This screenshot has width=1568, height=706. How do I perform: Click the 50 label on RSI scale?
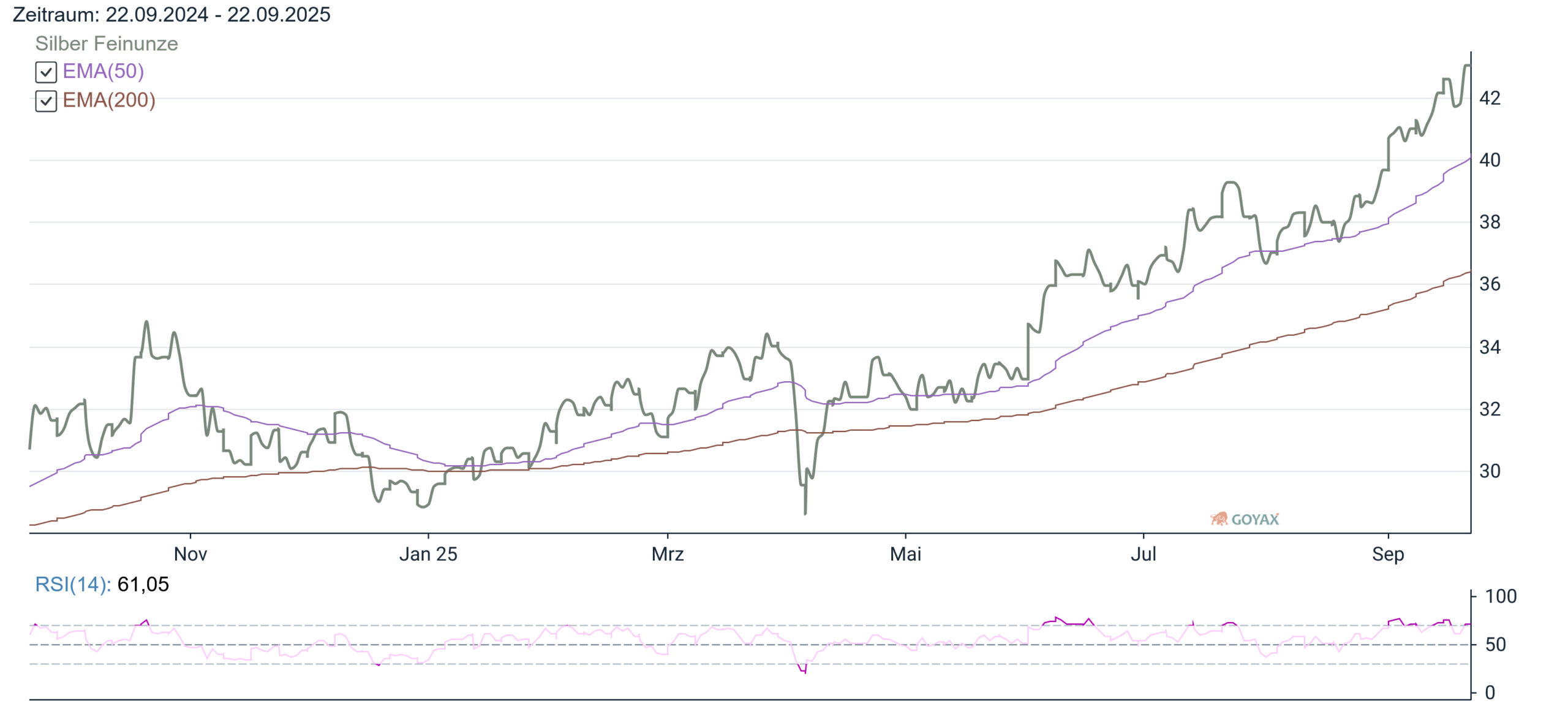click(1496, 645)
